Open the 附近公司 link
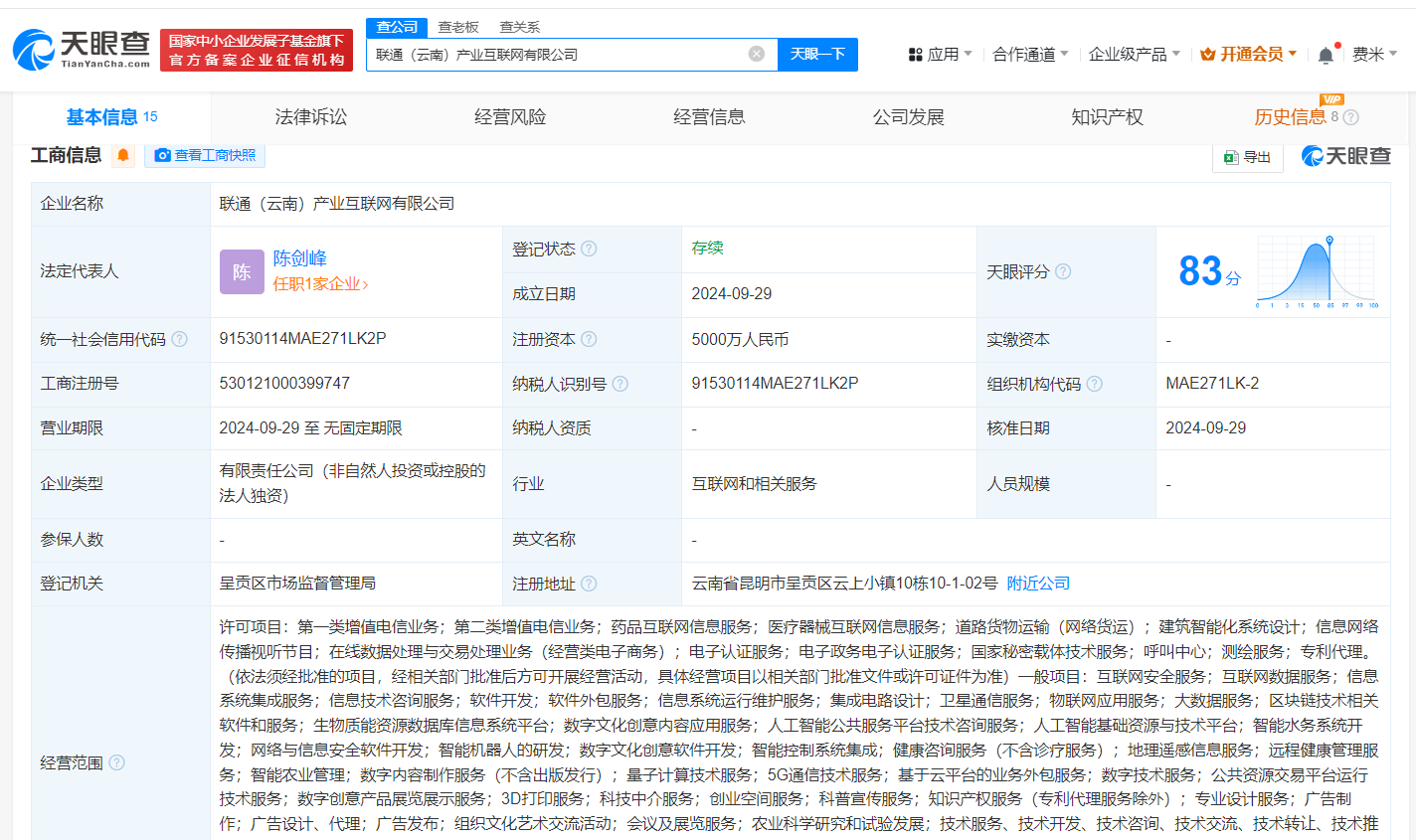 tap(1038, 584)
